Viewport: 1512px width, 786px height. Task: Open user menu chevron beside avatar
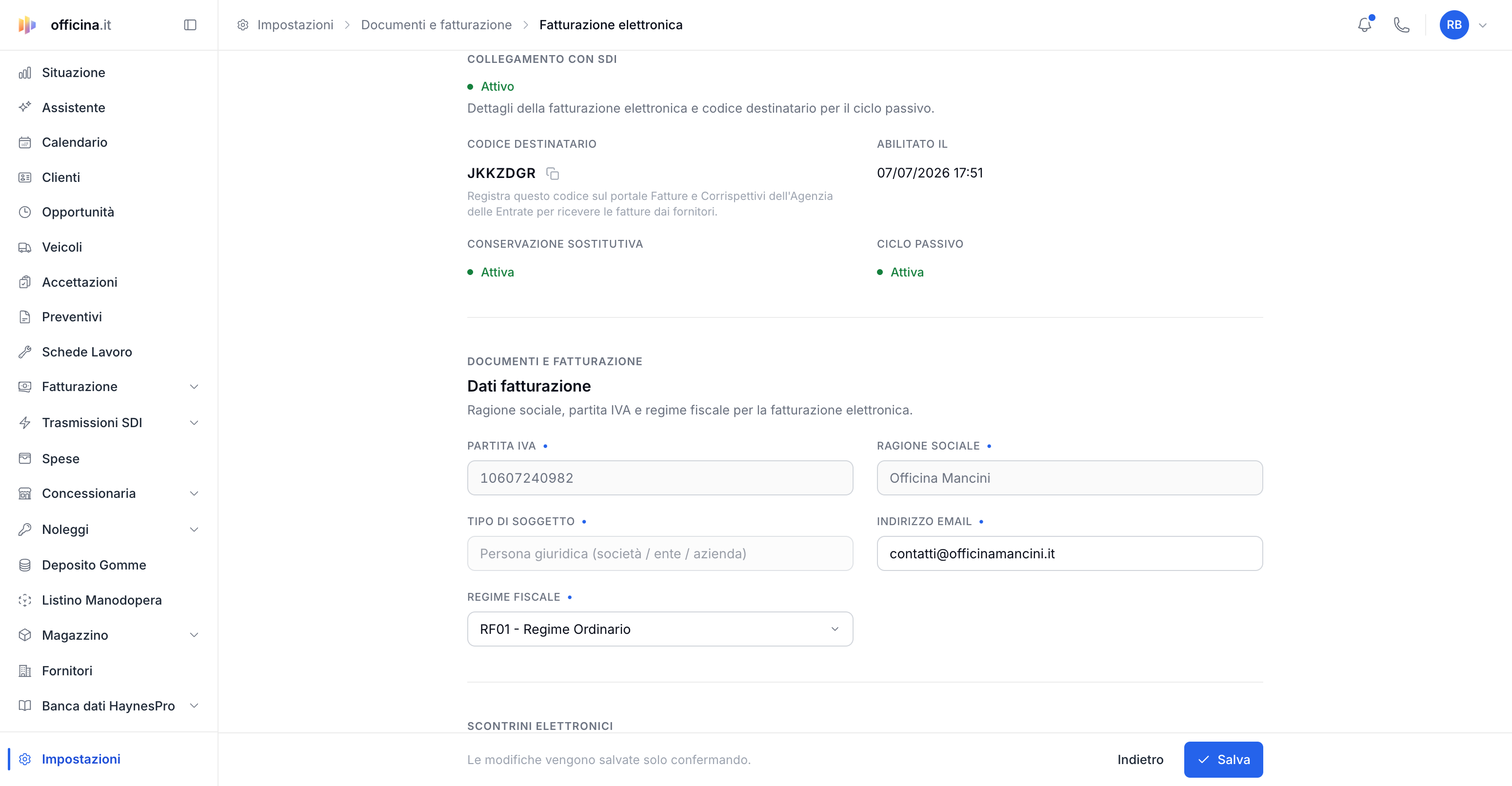(x=1482, y=25)
